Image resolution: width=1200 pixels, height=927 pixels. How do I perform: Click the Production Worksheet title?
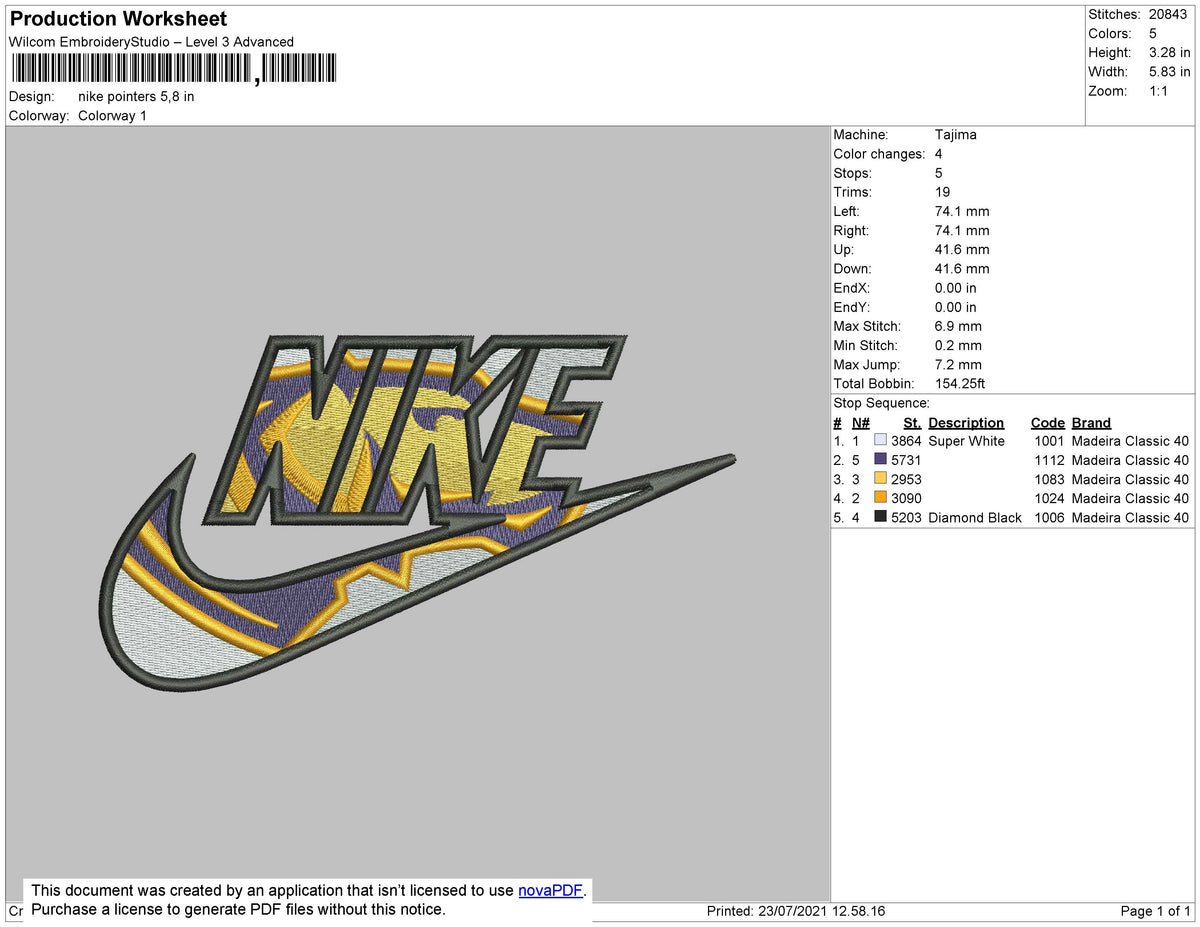click(x=117, y=19)
